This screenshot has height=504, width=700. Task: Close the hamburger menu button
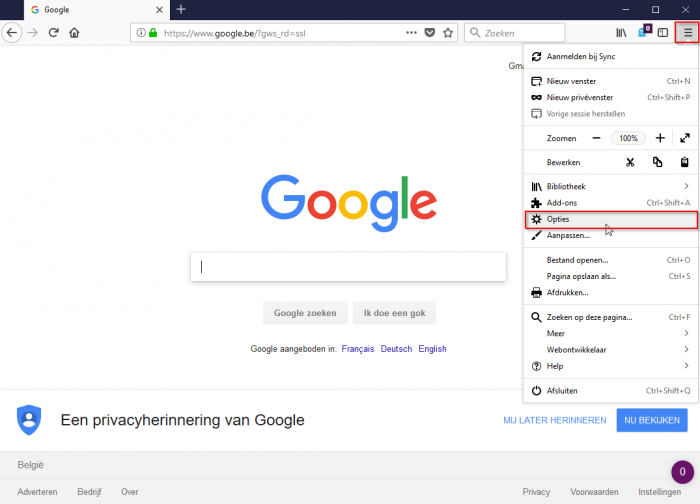pos(688,33)
